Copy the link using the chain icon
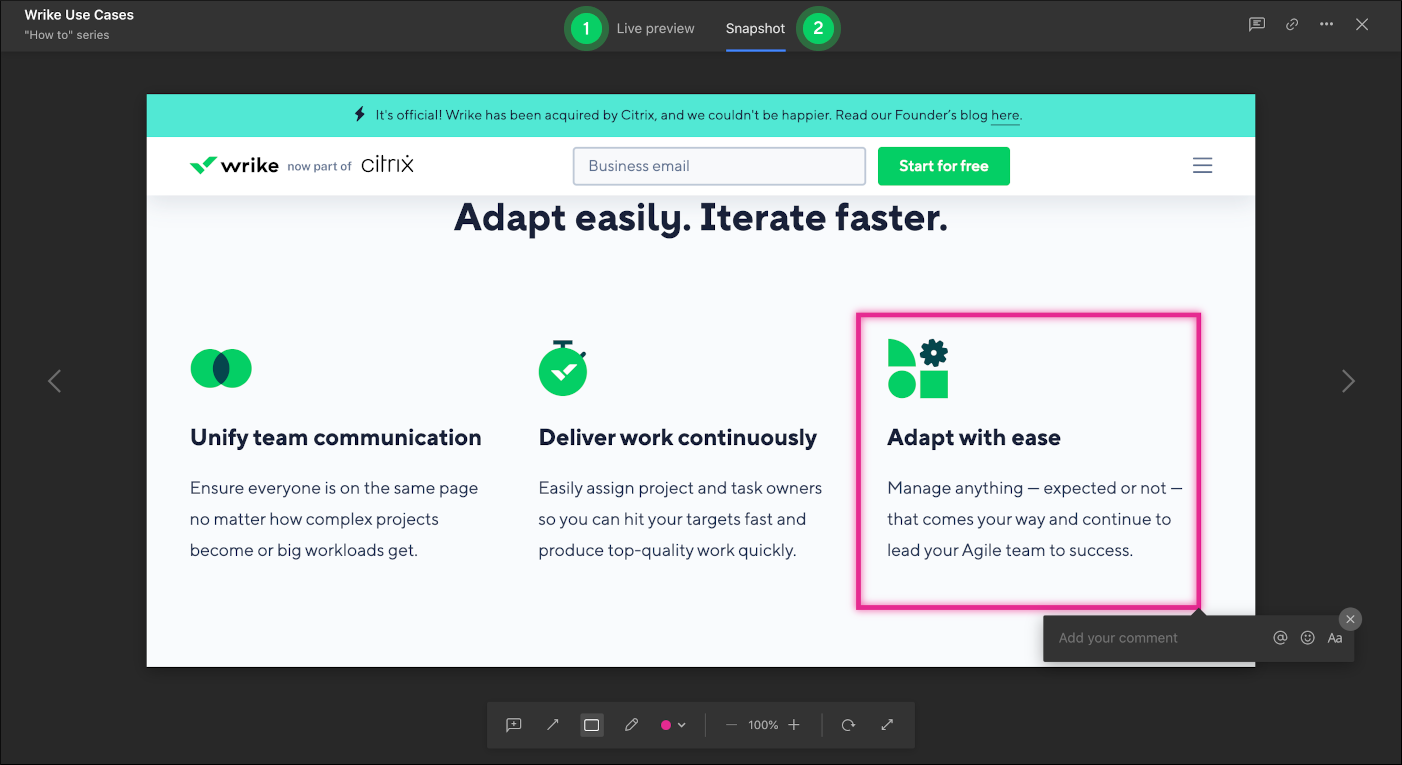 (1292, 25)
